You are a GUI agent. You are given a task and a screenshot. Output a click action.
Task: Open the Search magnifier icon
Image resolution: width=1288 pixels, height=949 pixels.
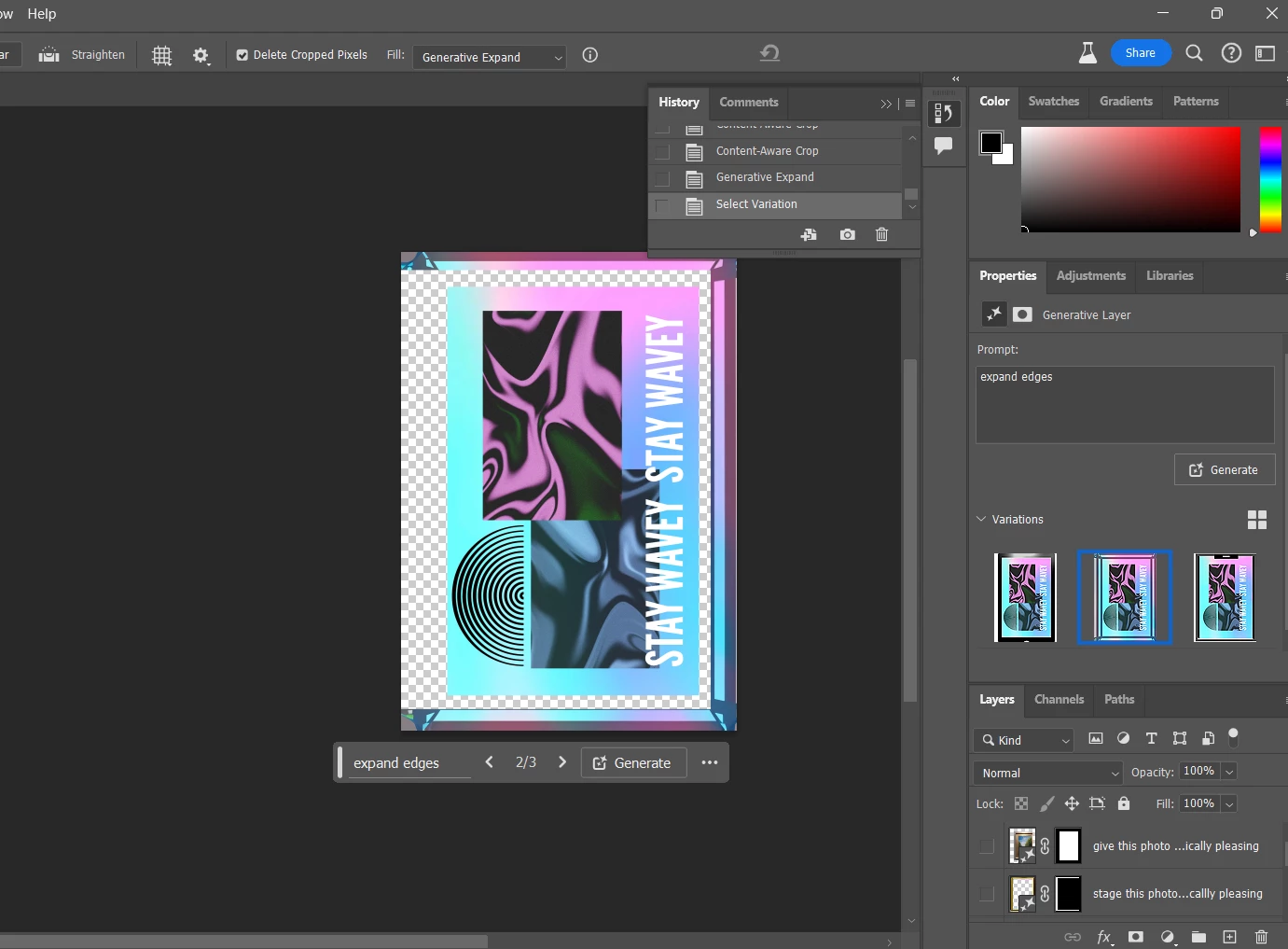pyautogui.click(x=1194, y=53)
